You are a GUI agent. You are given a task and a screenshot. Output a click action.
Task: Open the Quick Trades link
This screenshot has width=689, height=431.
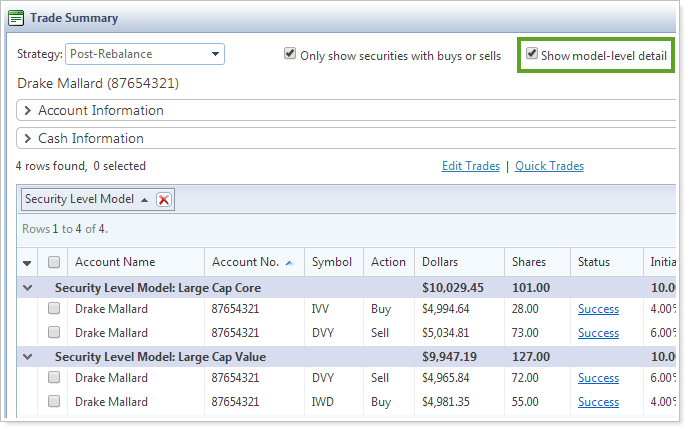tap(549, 166)
